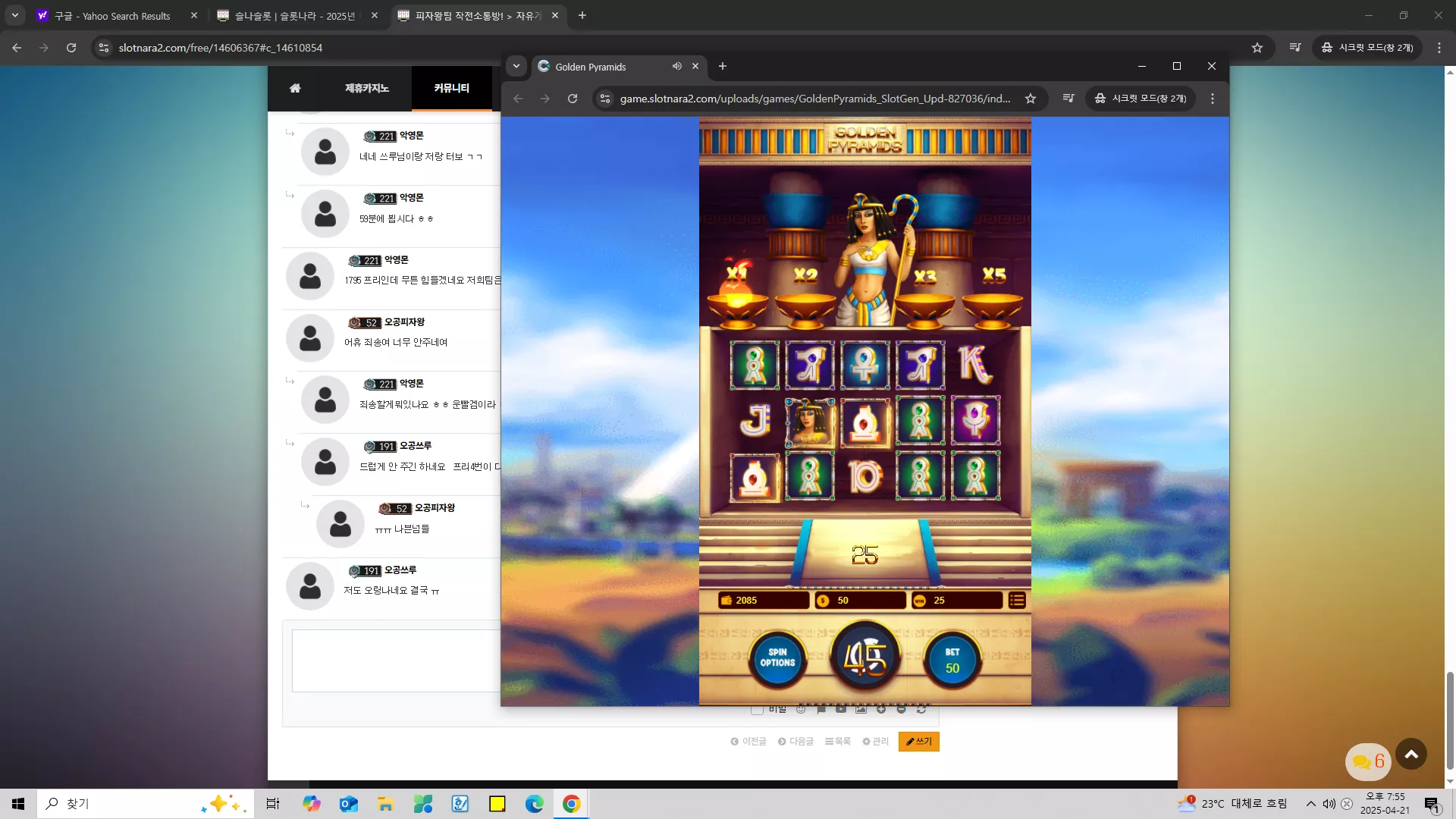Click the coin bet amount 50 display

[860, 601]
